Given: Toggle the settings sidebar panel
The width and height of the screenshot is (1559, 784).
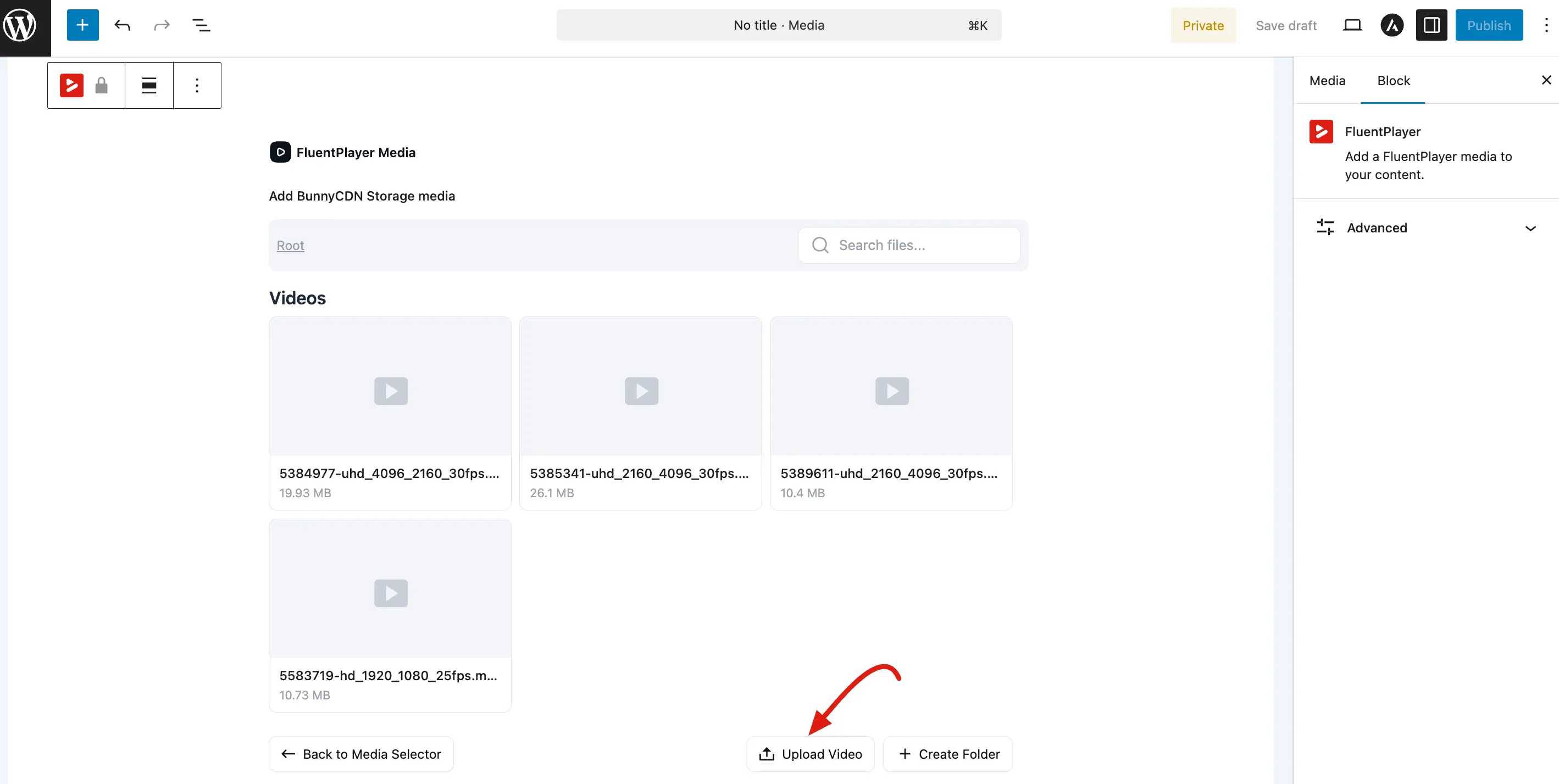Looking at the screenshot, I should coord(1432,25).
